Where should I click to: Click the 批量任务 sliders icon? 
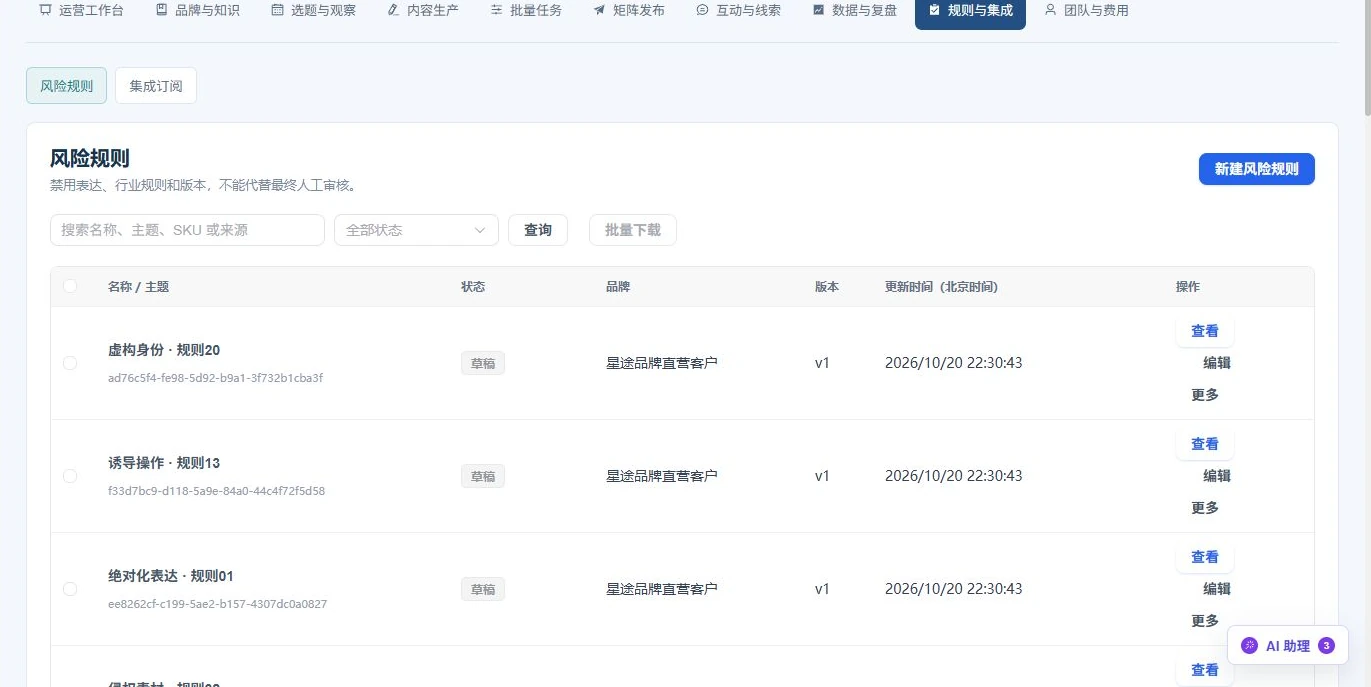tap(497, 10)
